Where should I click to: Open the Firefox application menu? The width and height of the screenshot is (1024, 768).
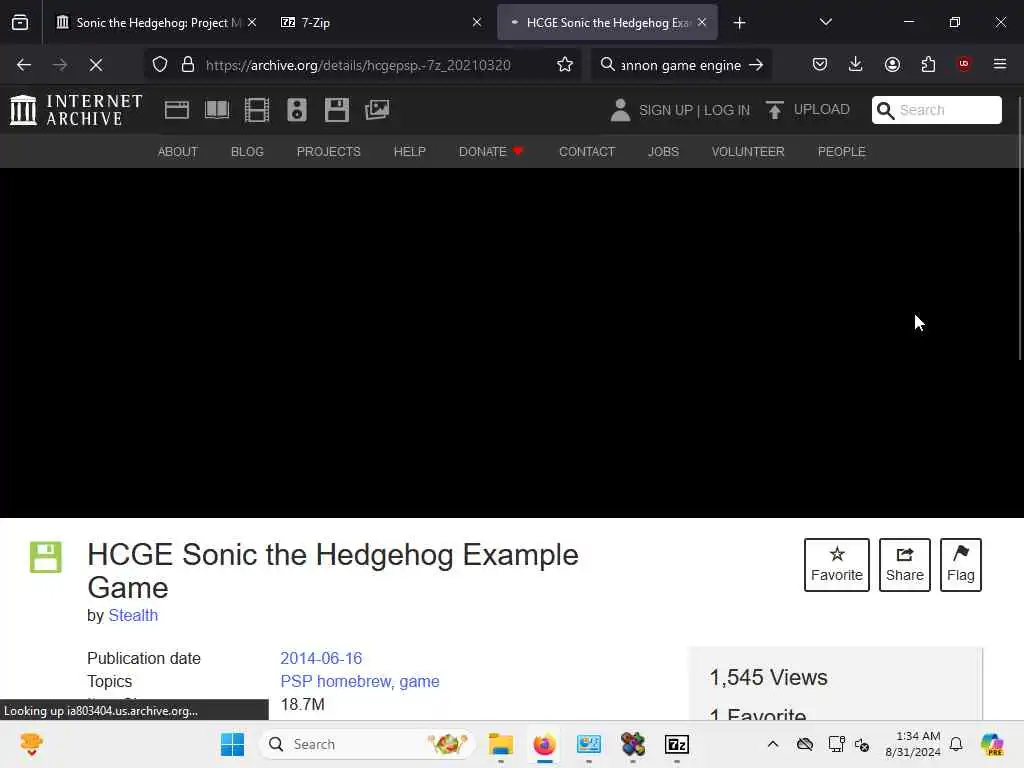(x=1000, y=64)
